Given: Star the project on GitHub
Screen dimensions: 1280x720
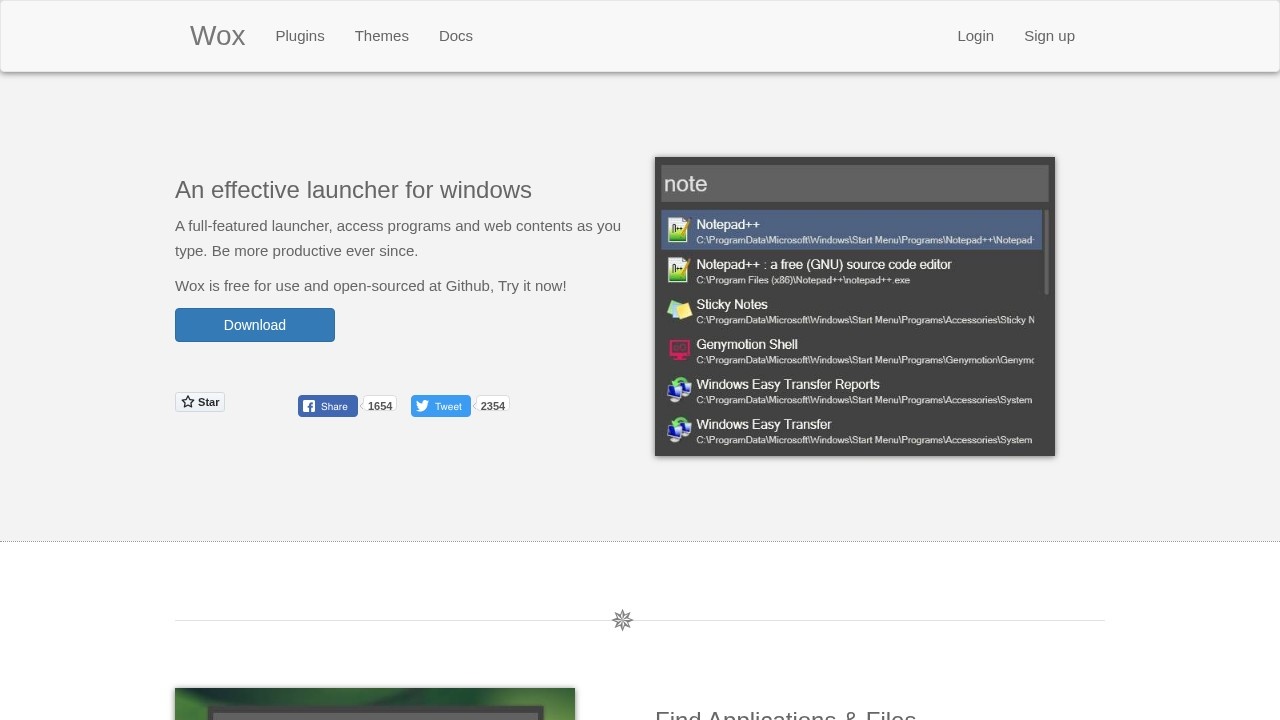Looking at the screenshot, I should (200, 402).
